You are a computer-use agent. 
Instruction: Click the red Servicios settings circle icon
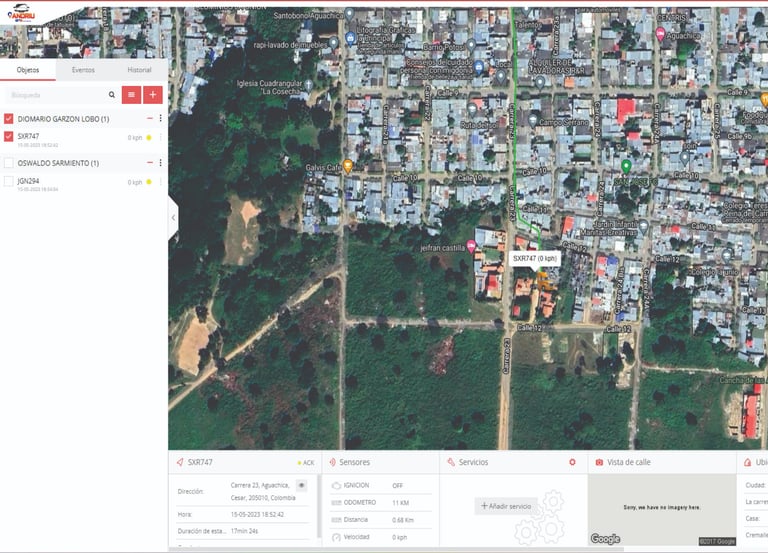572,462
